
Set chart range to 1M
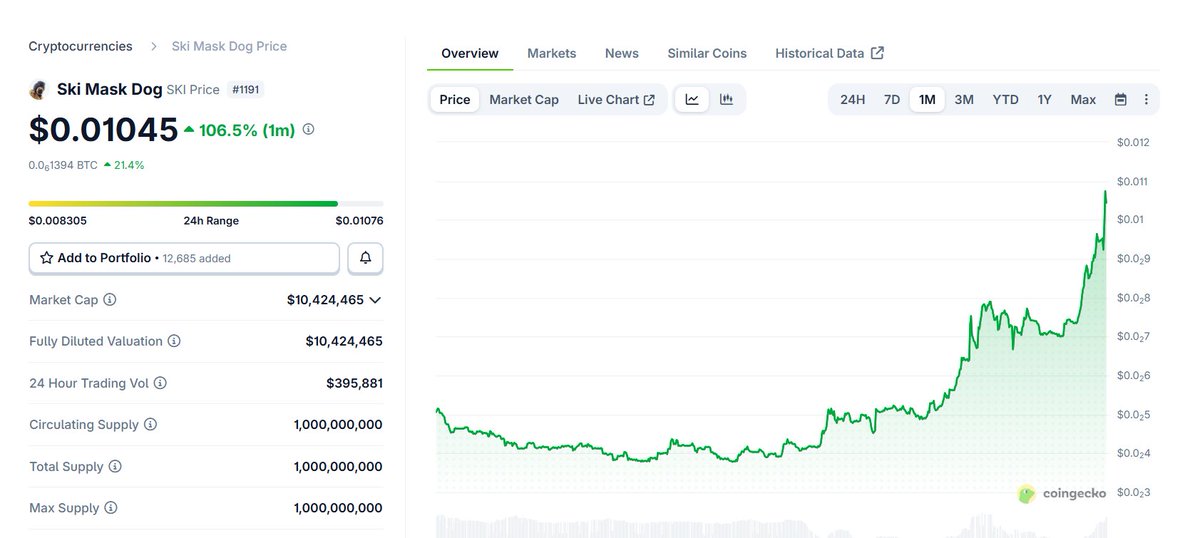[x=927, y=100]
